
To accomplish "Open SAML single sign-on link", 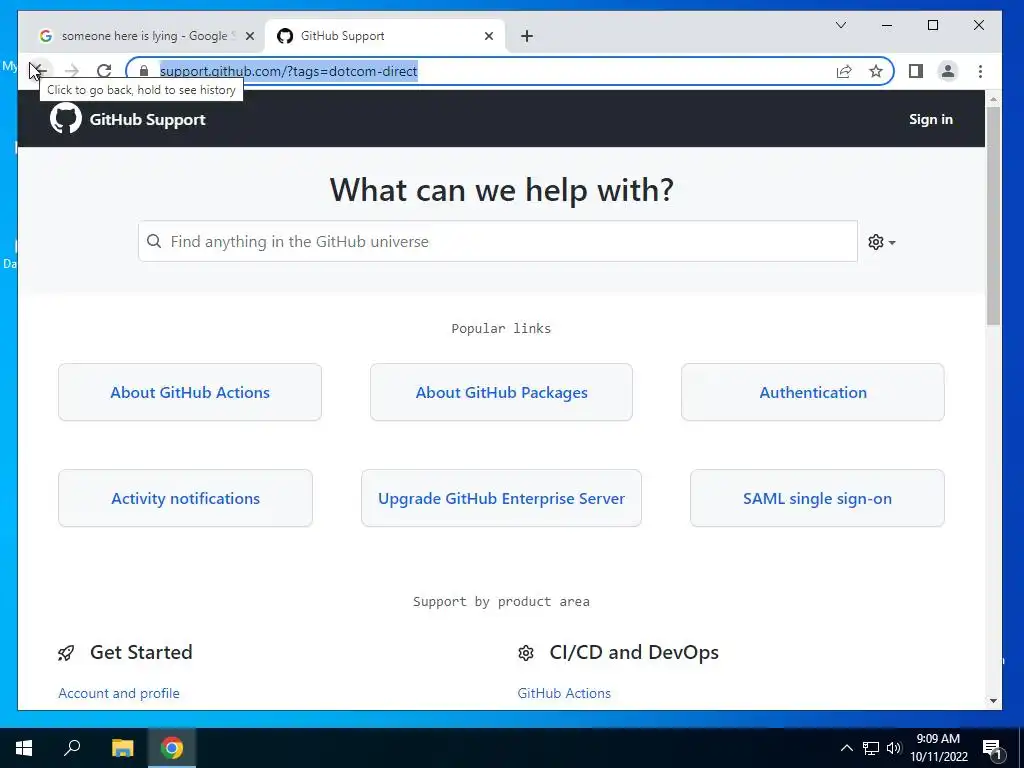I will (x=817, y=498).
